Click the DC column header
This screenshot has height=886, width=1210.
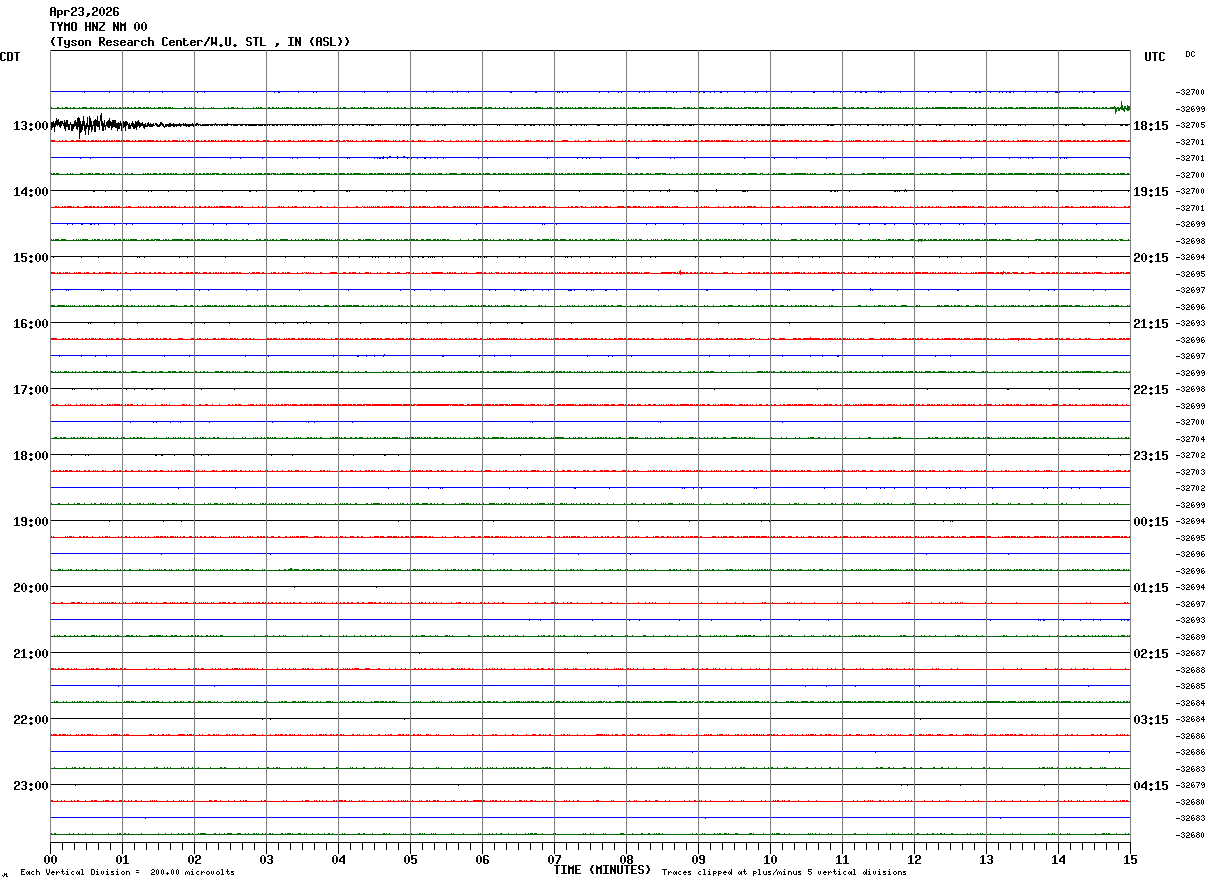(x=1190, y=54)
